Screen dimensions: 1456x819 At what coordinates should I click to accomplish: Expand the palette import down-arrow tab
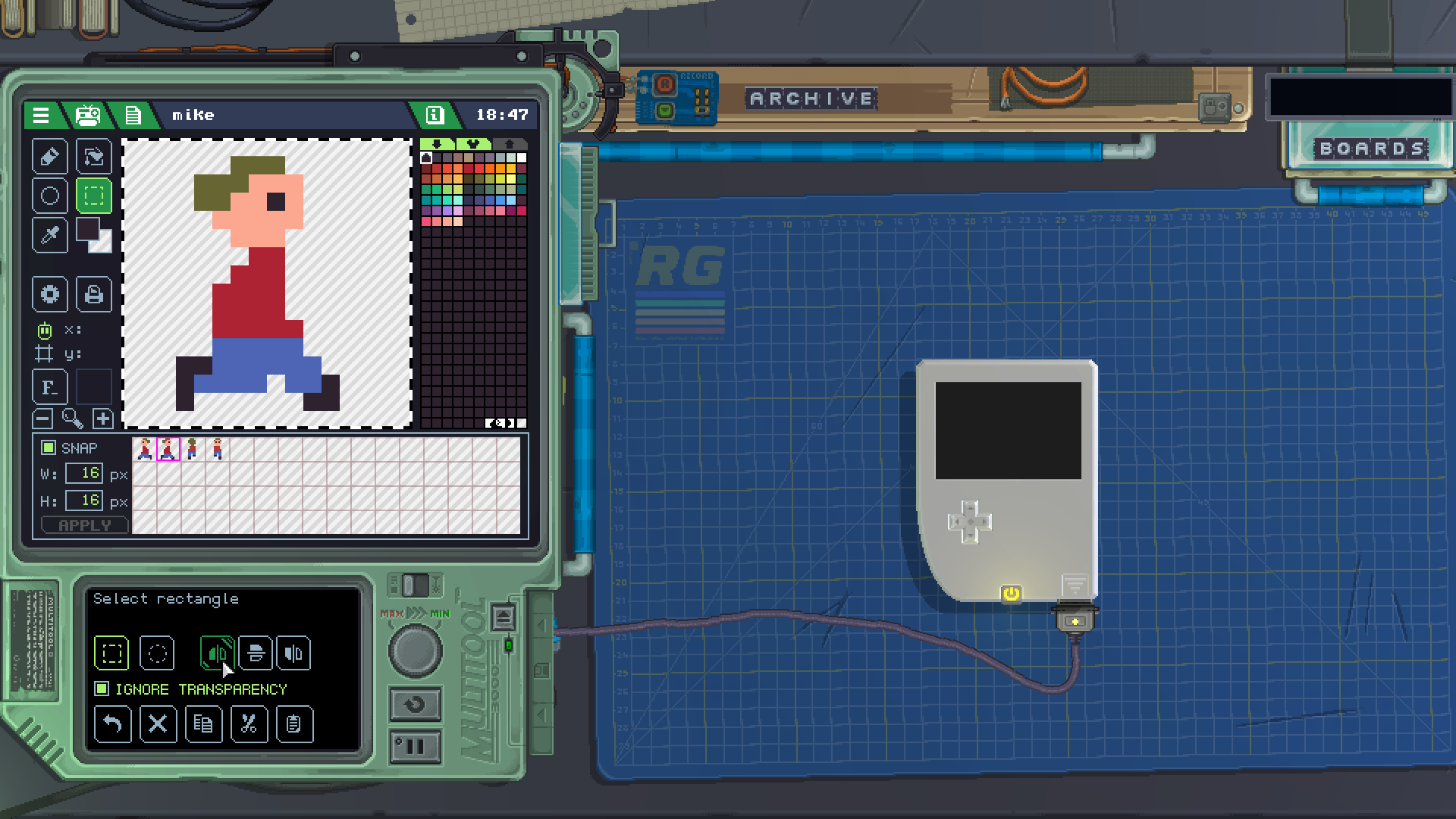pyautogui.click(x=437, y=144)
